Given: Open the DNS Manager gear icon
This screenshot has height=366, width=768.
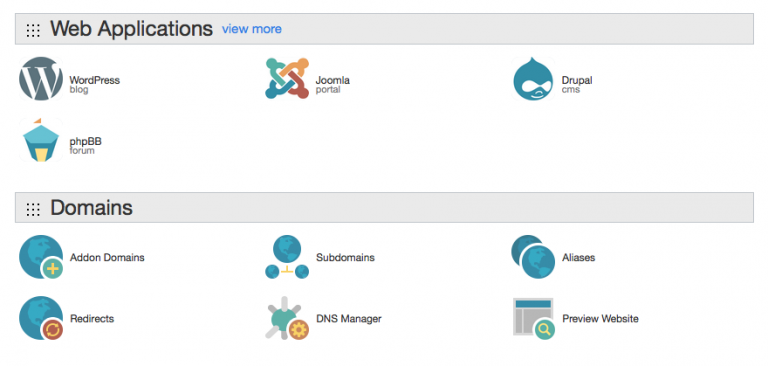Looking at the screenshot, I should 287,318.
